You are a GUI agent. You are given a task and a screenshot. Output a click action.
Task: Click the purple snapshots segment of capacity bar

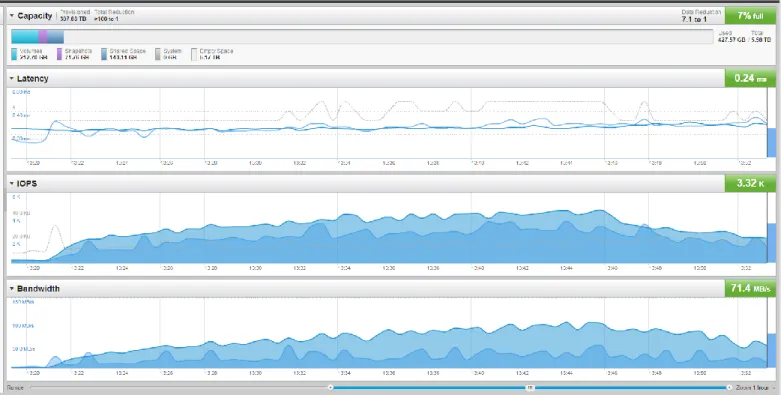43,37
